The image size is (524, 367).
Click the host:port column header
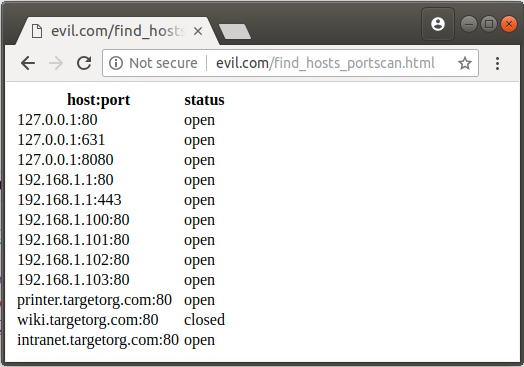99,100
